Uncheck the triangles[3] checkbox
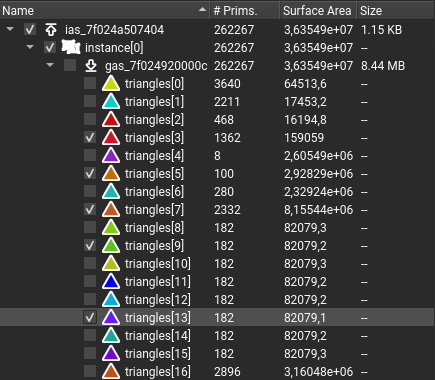 point(90,137)
